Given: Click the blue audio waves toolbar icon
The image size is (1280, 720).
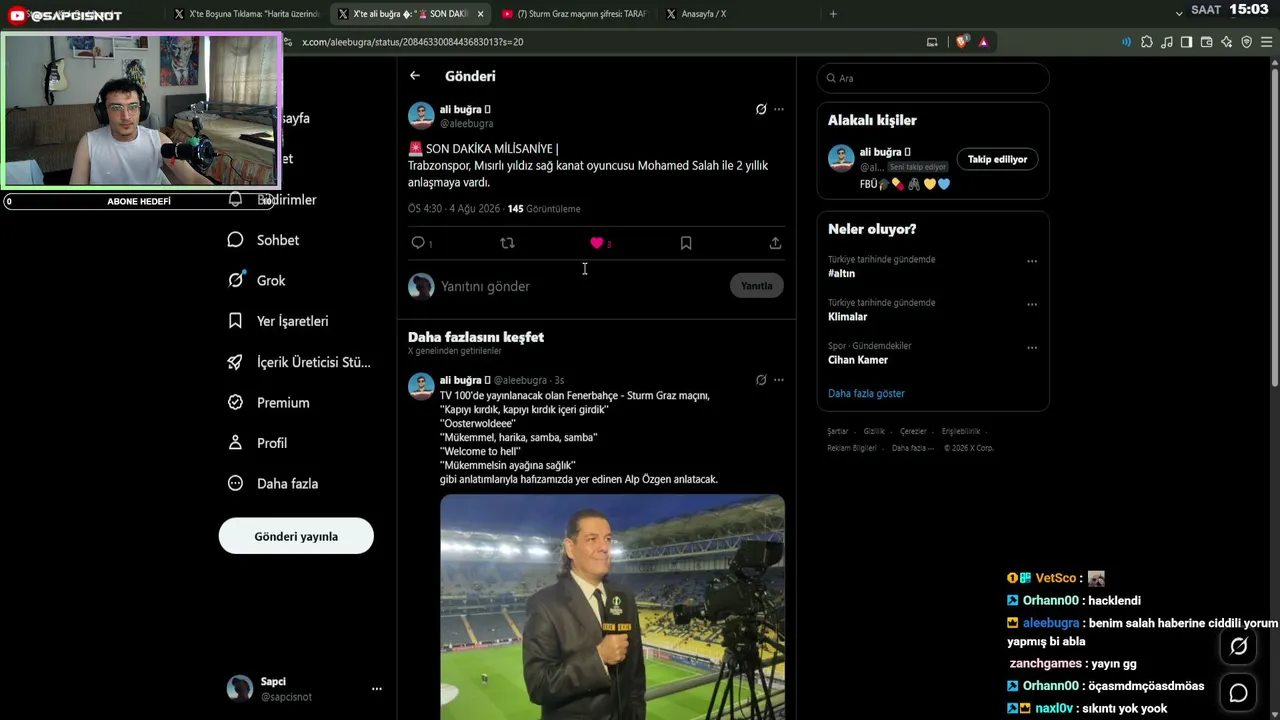Looking at the screenshot, I should [x=1127, y=42].
